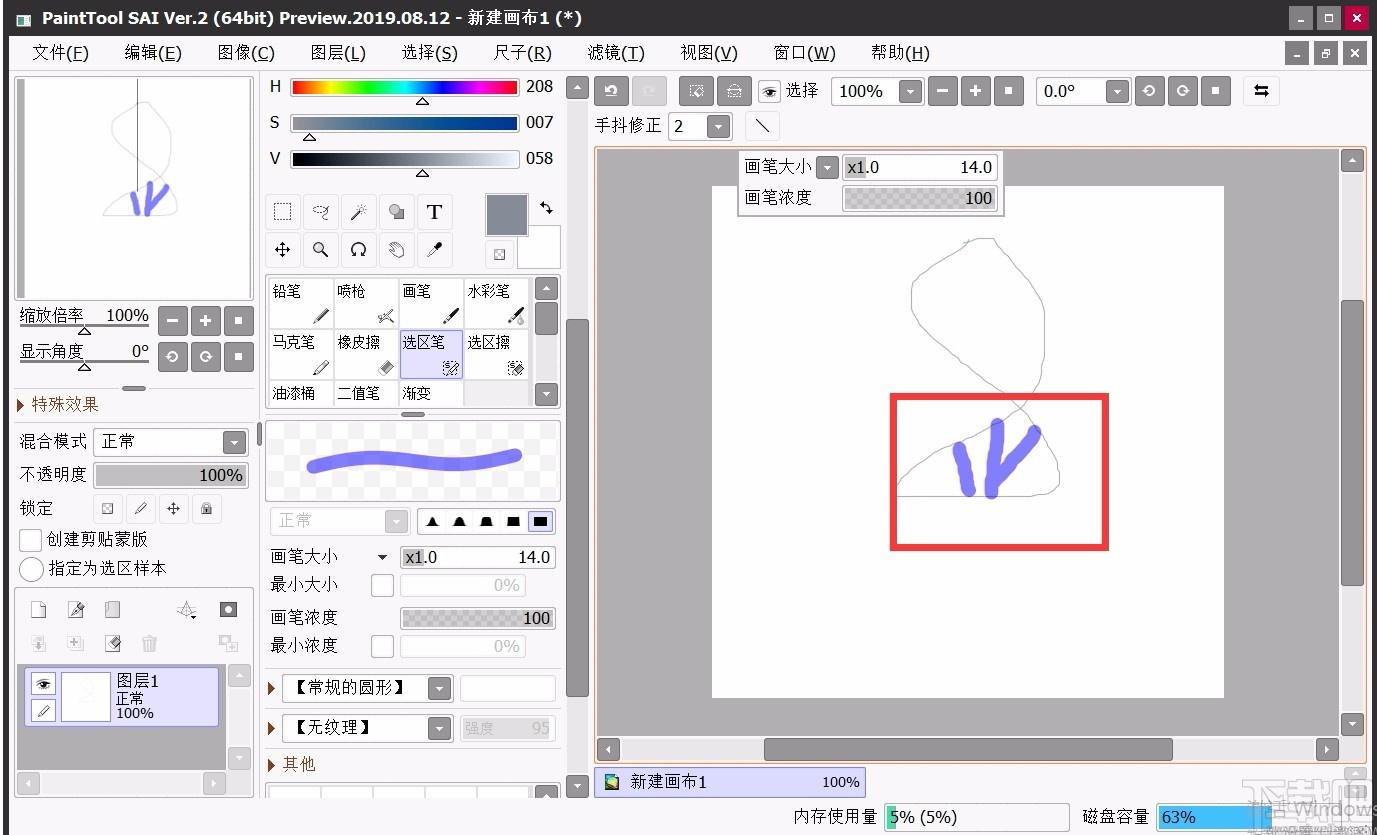Screen dimensions: 1377x835
Task: Select the shape tool icon
Action: pyautogui.click(x=397, y=212)
